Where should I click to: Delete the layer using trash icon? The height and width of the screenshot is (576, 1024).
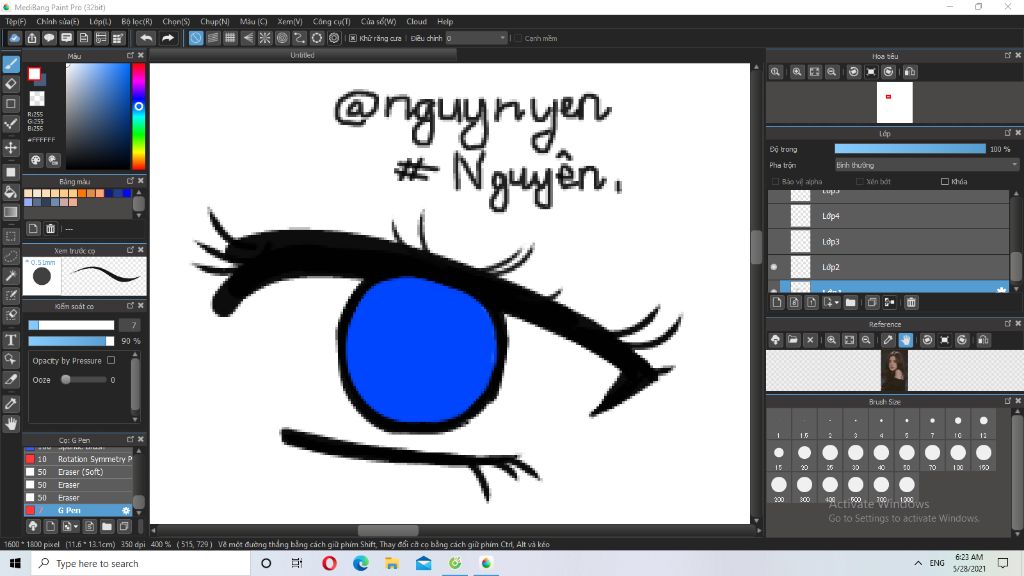911,302
